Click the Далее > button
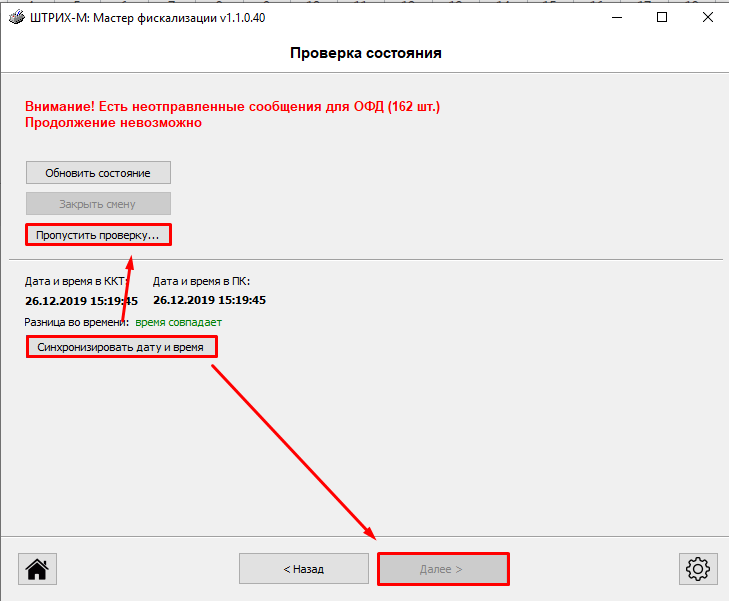The height and width of the screenshot is (601, 729). (x=442, y=569)
